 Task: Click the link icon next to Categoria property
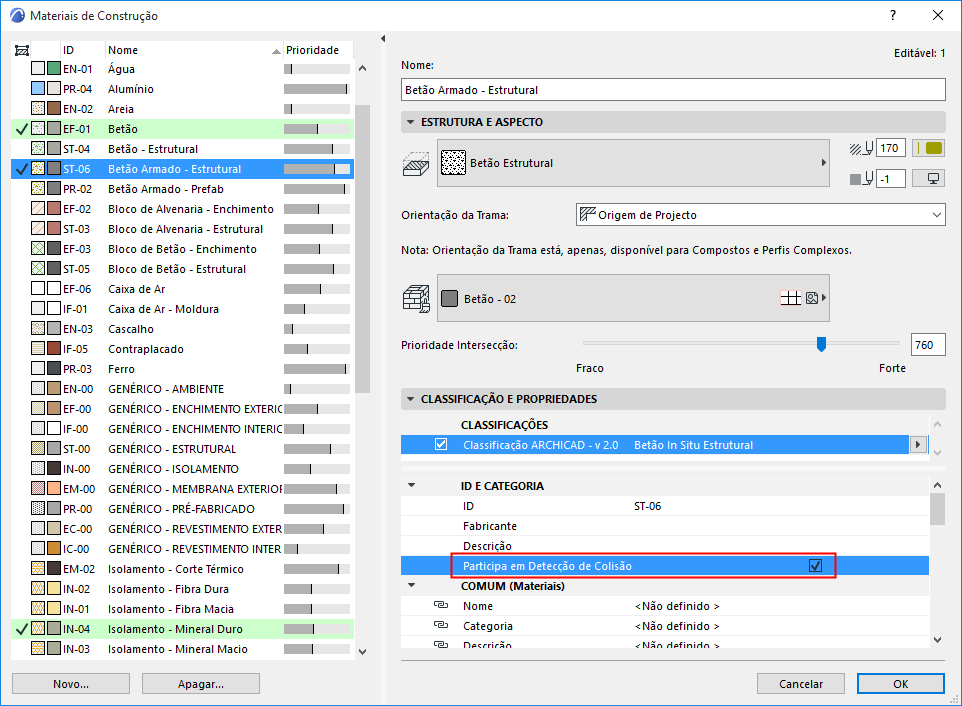pos(441,625)
